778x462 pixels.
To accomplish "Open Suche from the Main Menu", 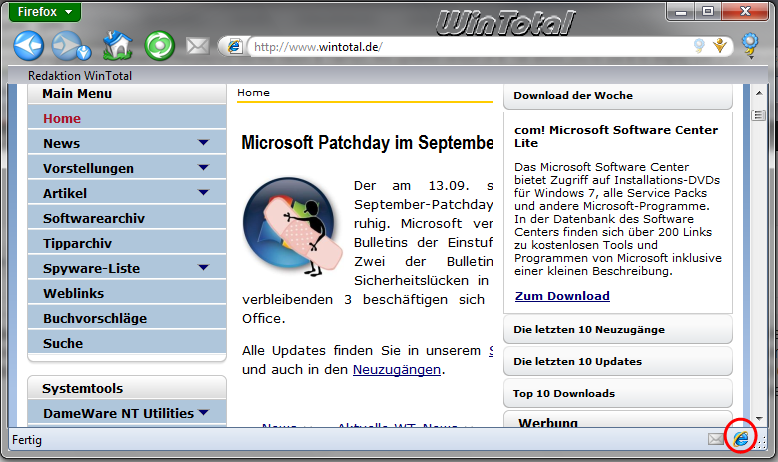I will (x=127, y=343).
